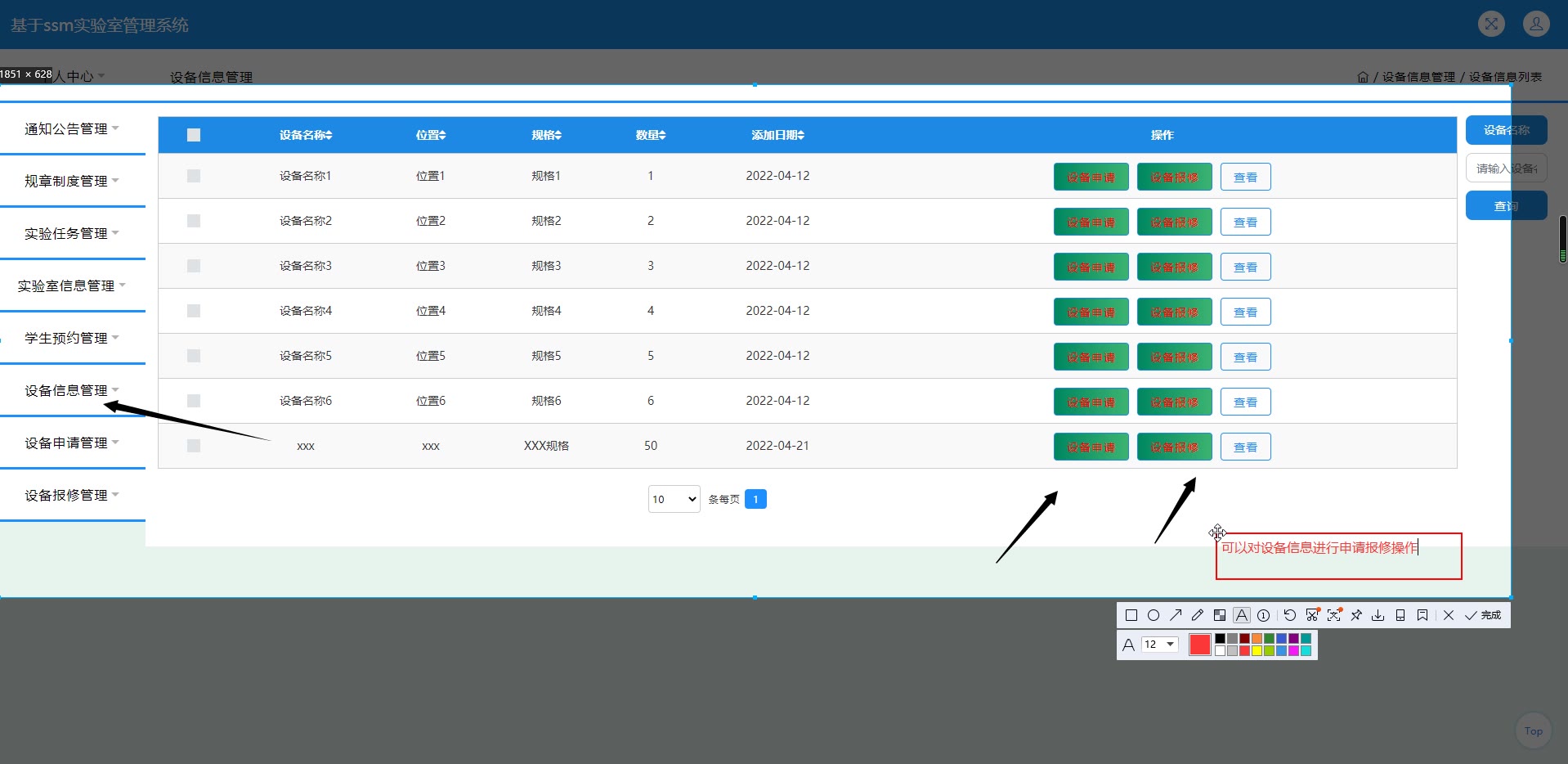Click 设备信息管理 breadcrumb link

tap(1418, 77)
